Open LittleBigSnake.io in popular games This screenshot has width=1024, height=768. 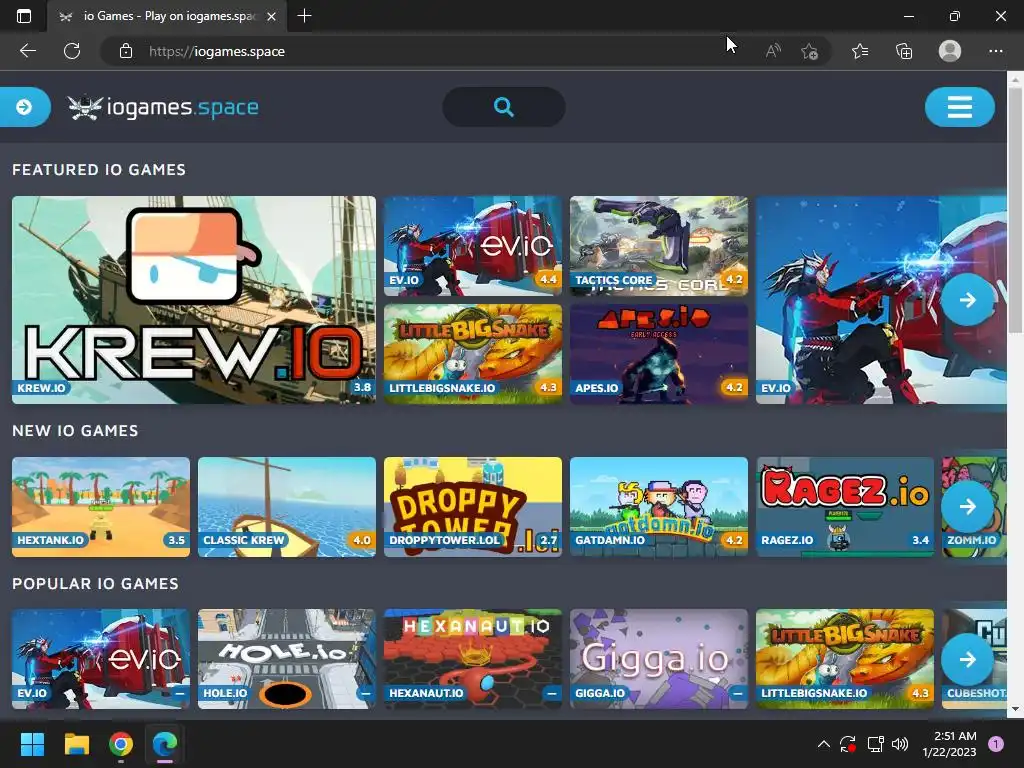point(845,659)
